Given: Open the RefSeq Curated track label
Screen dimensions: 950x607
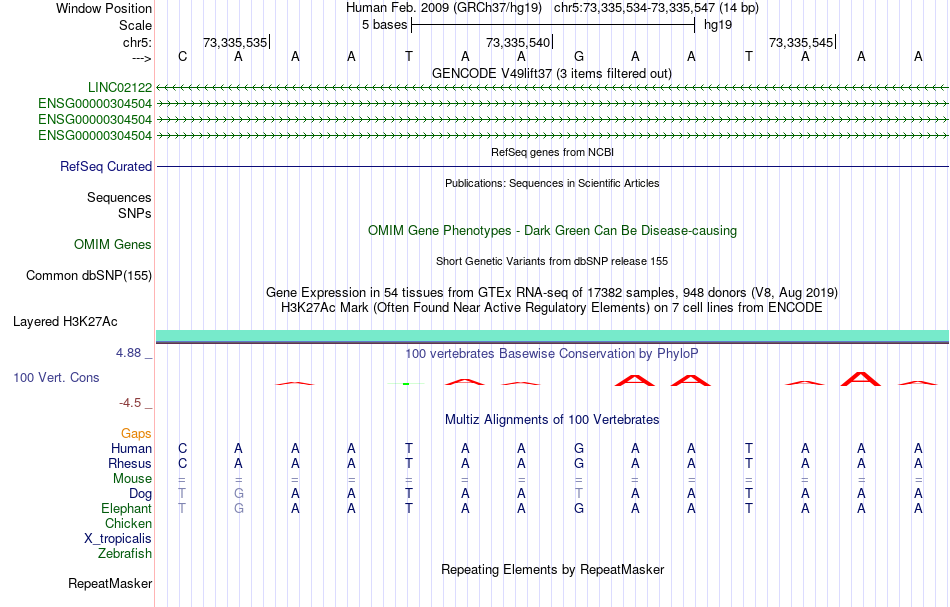Looking at the screenshot, I should click(106, 167).
